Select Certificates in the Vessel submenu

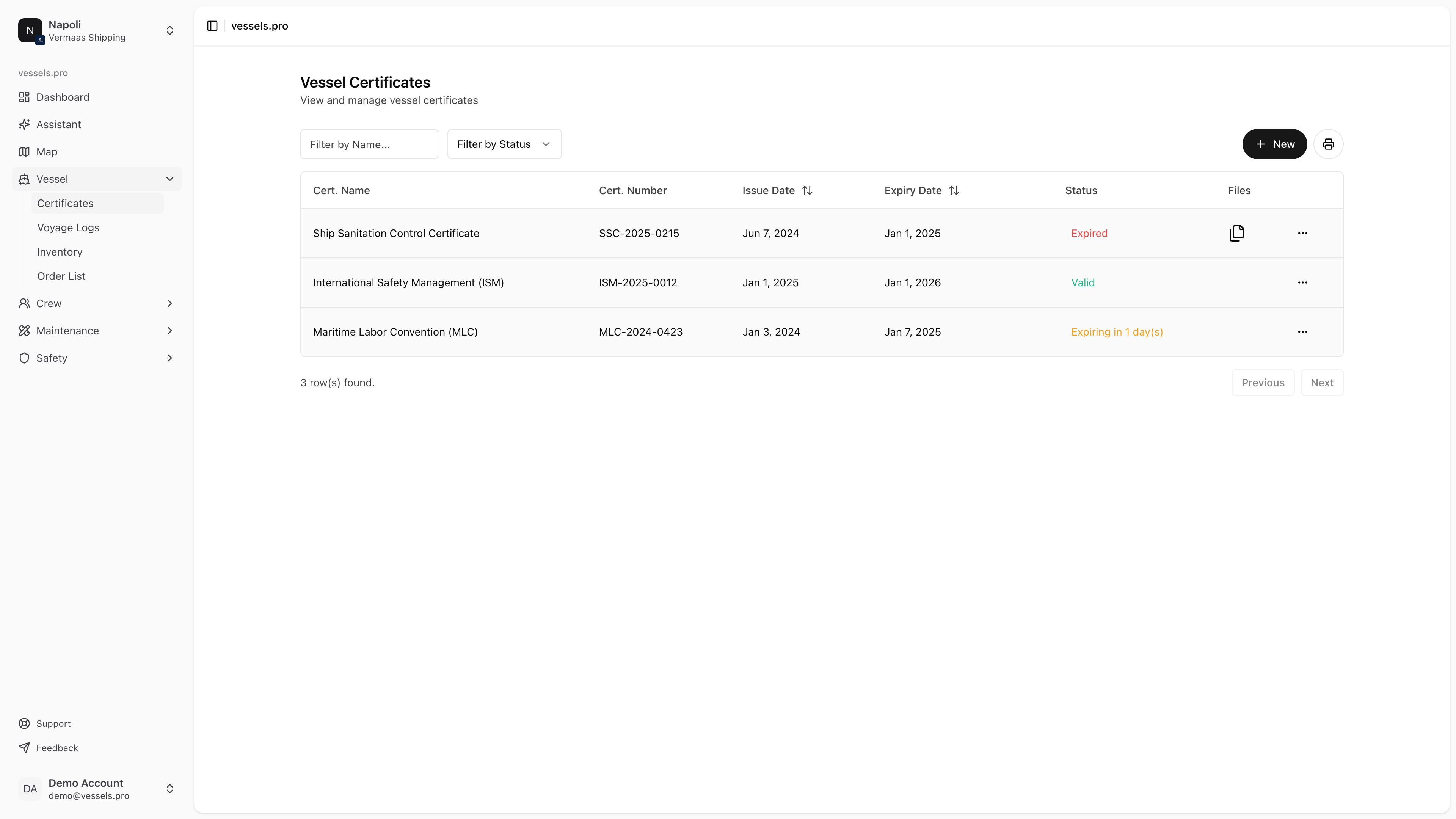click(x=97, y=204)
